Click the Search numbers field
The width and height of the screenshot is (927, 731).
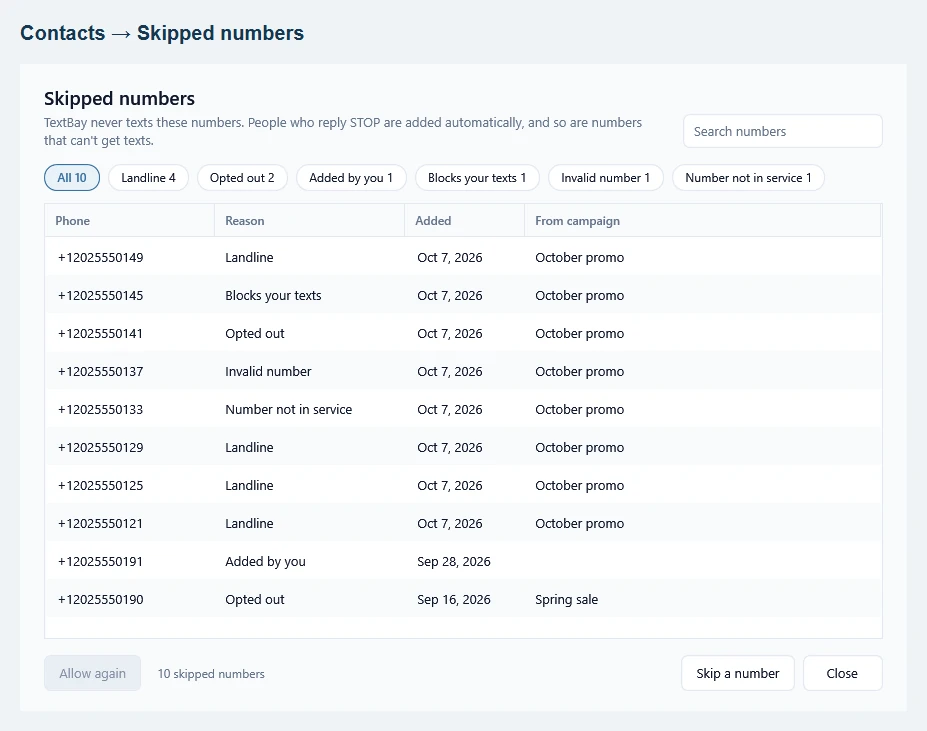[x=783, y=131]
